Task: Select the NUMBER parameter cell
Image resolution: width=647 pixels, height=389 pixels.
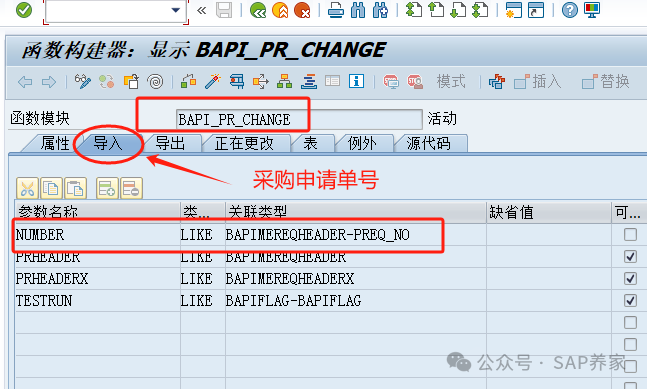Action: pyautogui.click(x=97, y=235)
